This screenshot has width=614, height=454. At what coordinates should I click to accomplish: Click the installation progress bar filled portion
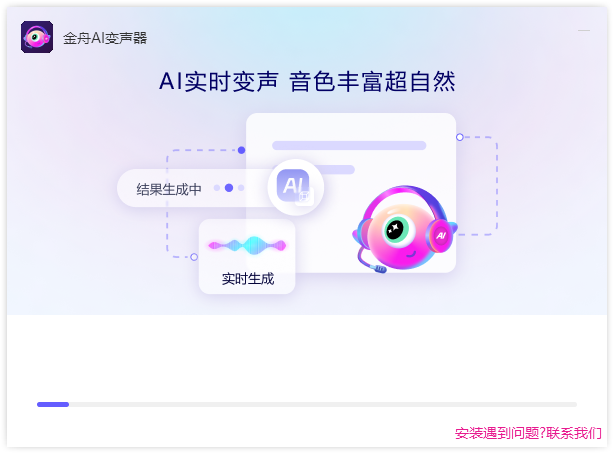53,404
